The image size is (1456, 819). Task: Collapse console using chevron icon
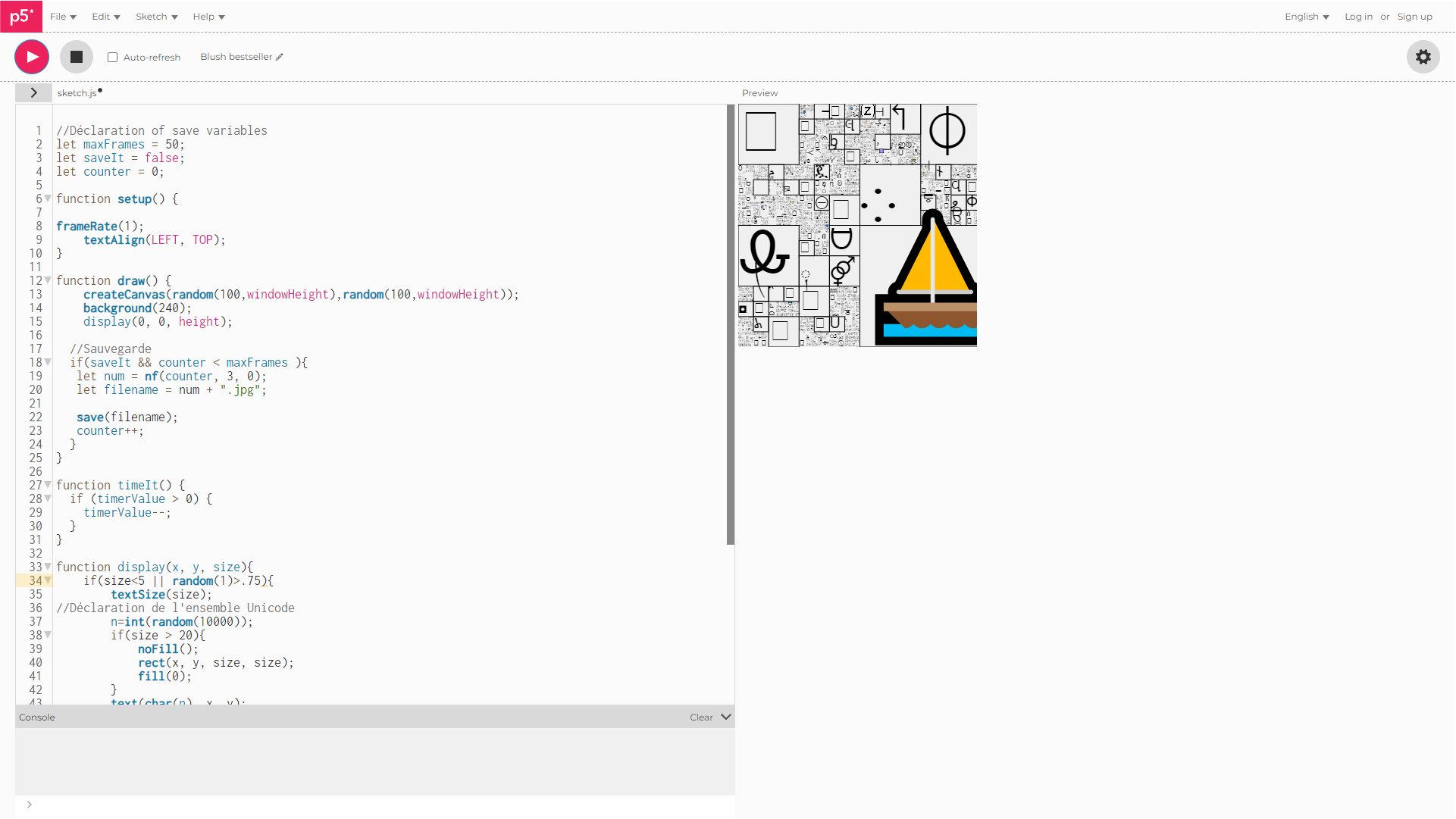[725, 717]
